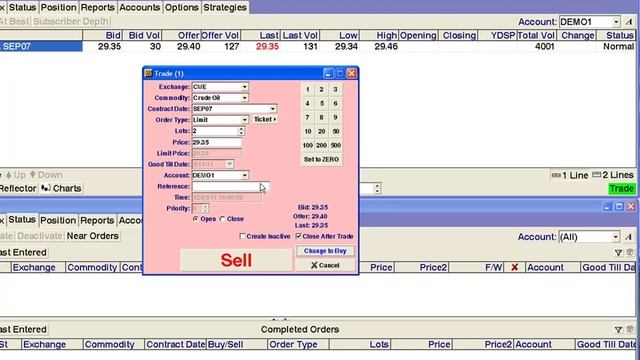
Task: Click the Change to Buy button
Action: (325, 251)
